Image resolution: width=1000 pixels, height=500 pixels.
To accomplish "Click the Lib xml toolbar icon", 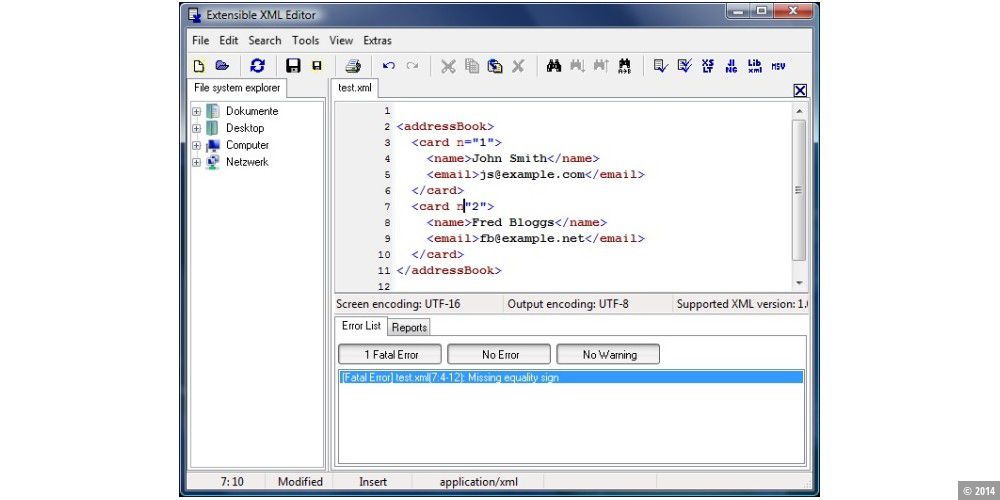I will (754, 66).
